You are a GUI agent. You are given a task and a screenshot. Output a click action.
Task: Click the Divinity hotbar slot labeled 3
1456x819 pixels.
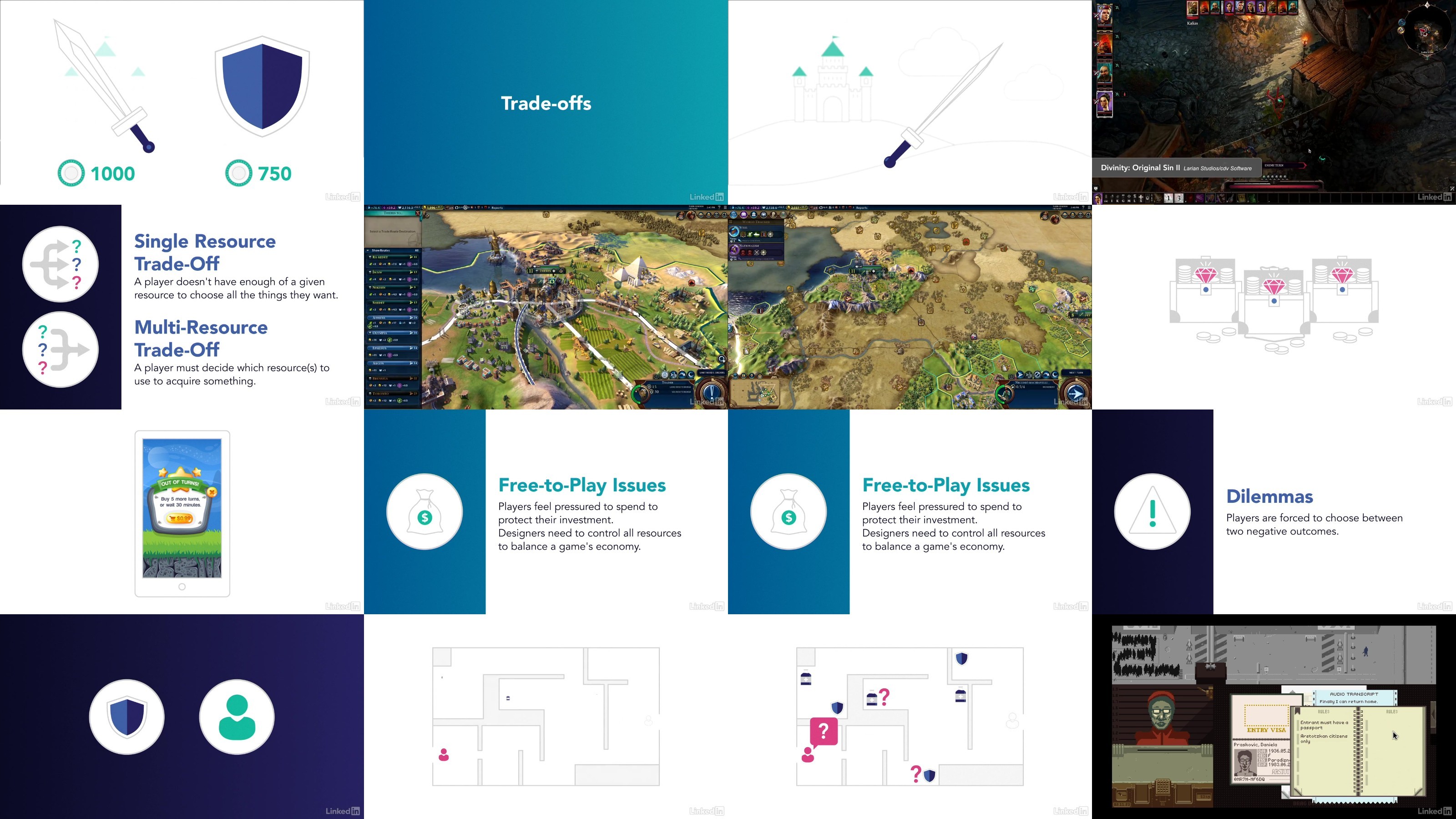click(1178, 198)
